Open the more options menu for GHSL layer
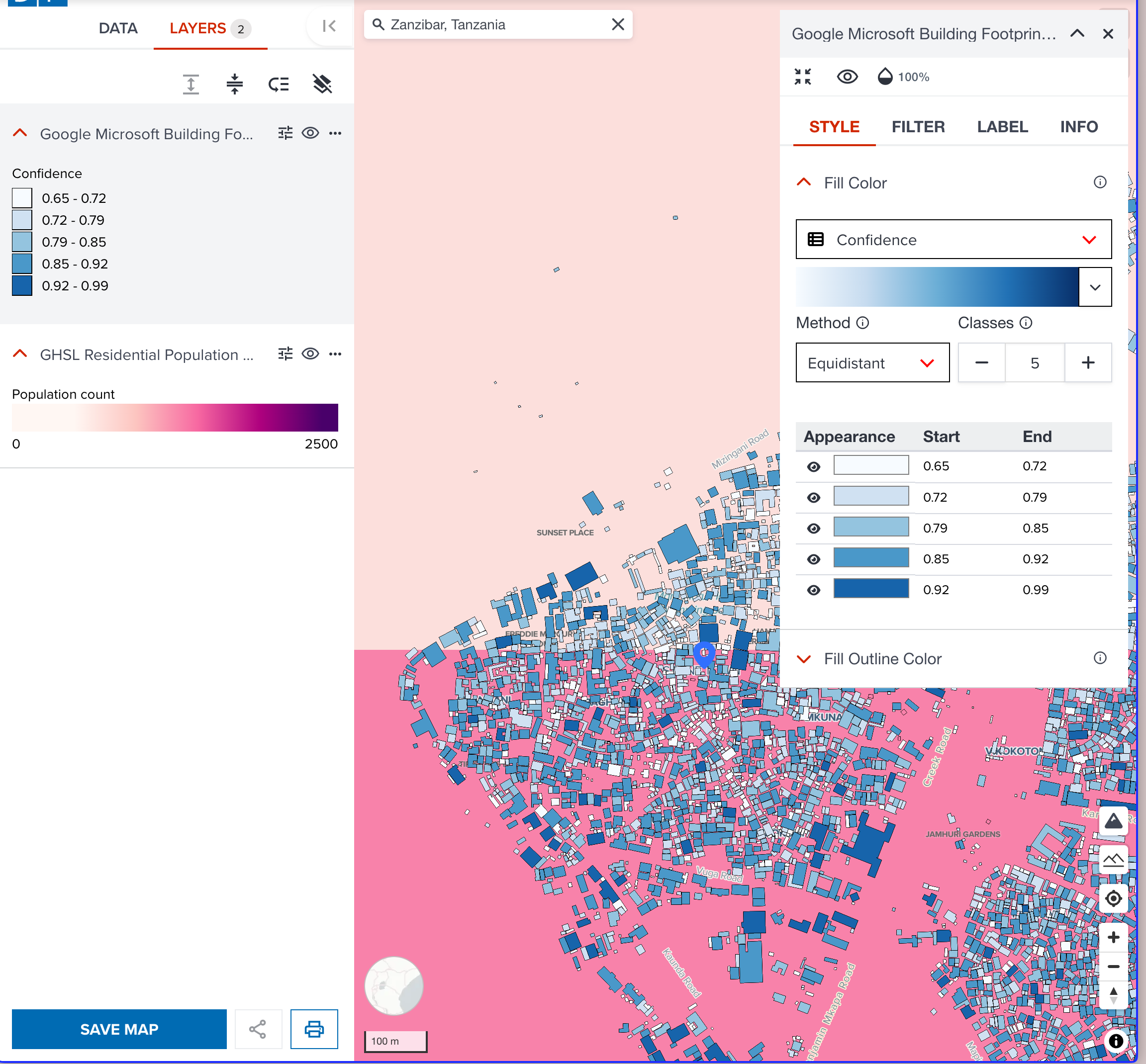The height and width of the screenshot is (1064, 1146). [x=336, y=354]
